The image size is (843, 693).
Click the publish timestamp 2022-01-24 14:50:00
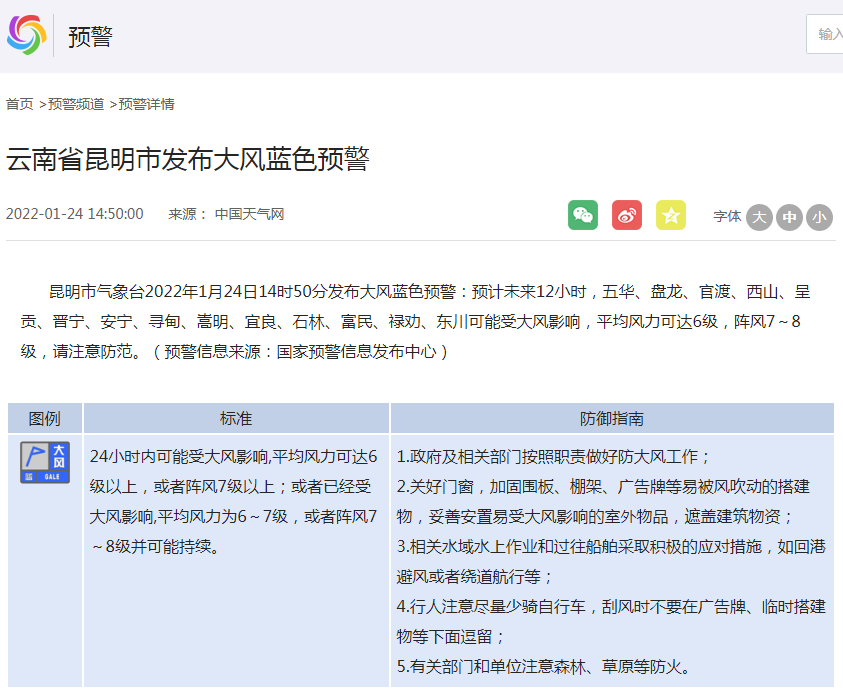click(75, 212)
